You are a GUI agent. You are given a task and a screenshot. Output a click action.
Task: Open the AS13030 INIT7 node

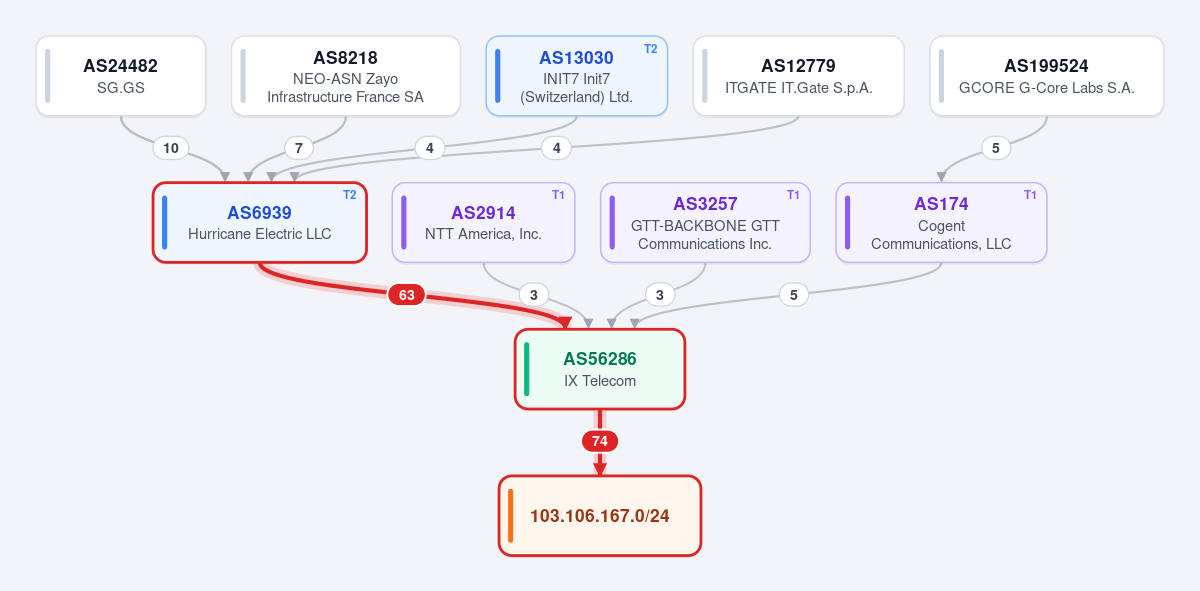coord(577,76)
